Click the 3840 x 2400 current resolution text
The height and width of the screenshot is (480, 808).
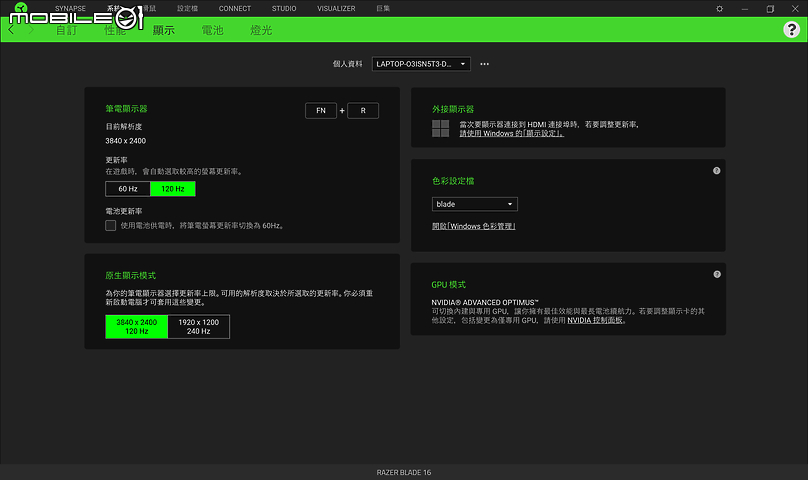click(x=126, y=141)
